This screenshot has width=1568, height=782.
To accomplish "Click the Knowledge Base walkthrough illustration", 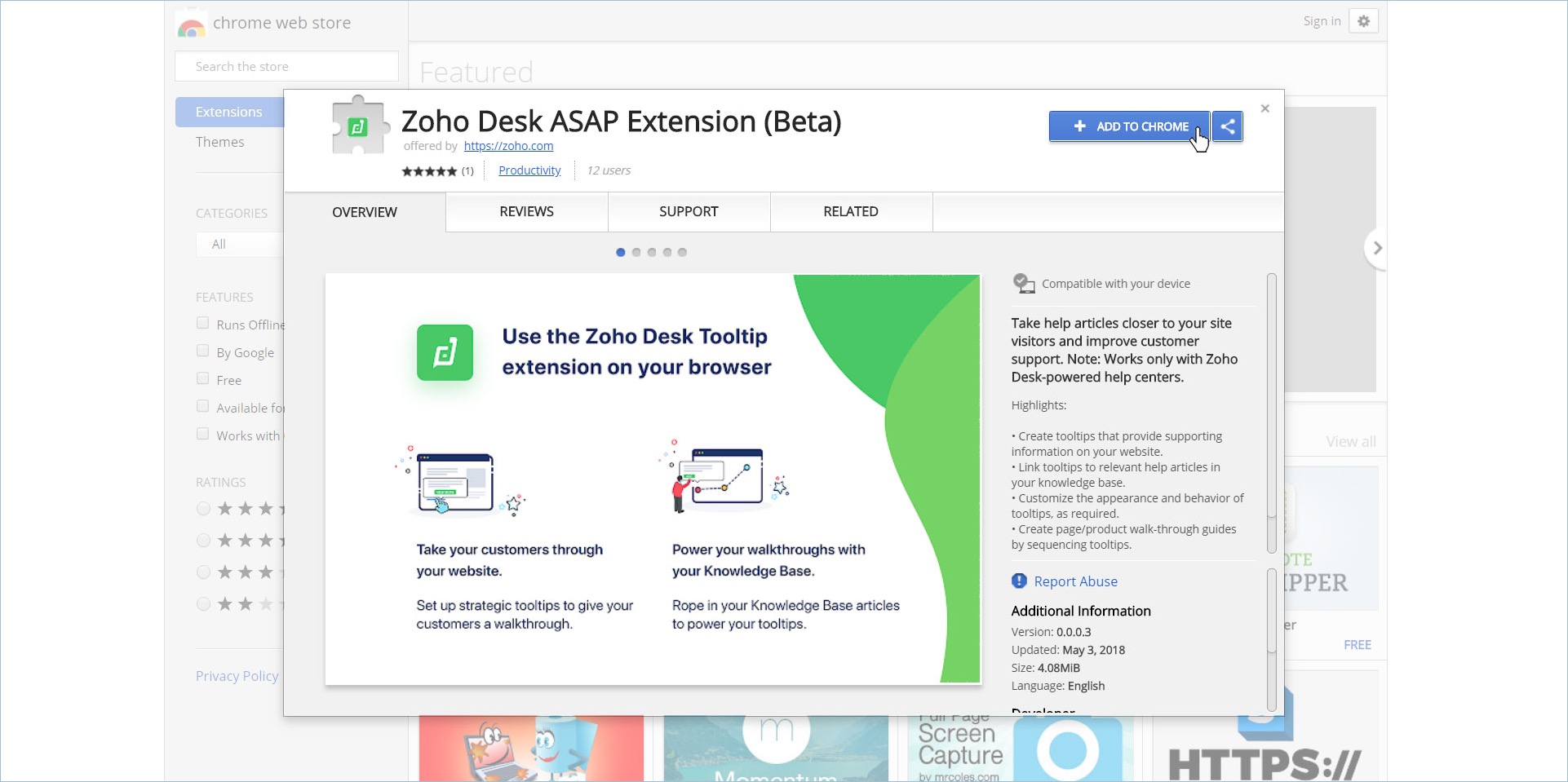I will (724, 477).
